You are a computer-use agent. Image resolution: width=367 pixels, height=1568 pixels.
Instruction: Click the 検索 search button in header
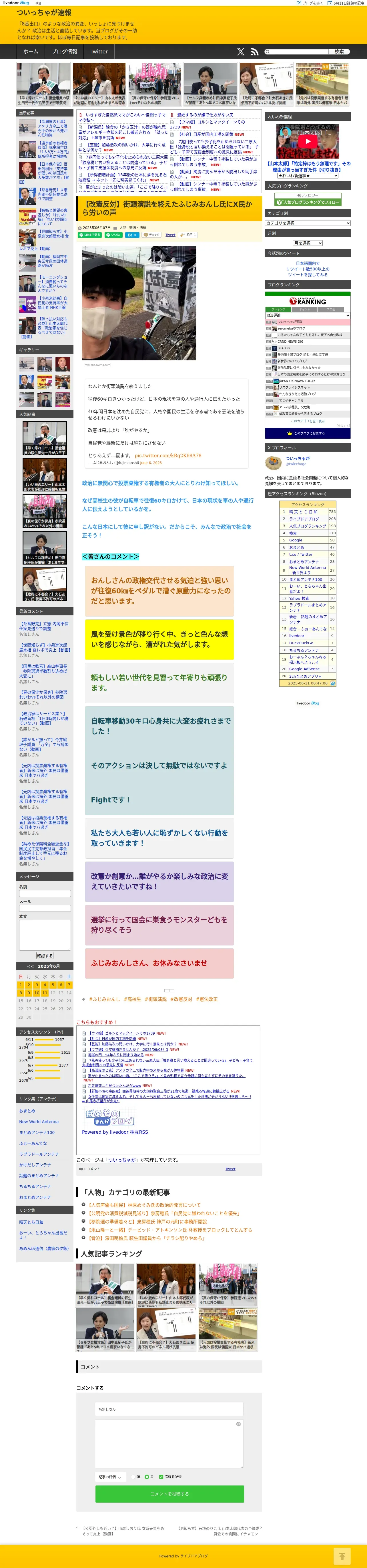339,52
